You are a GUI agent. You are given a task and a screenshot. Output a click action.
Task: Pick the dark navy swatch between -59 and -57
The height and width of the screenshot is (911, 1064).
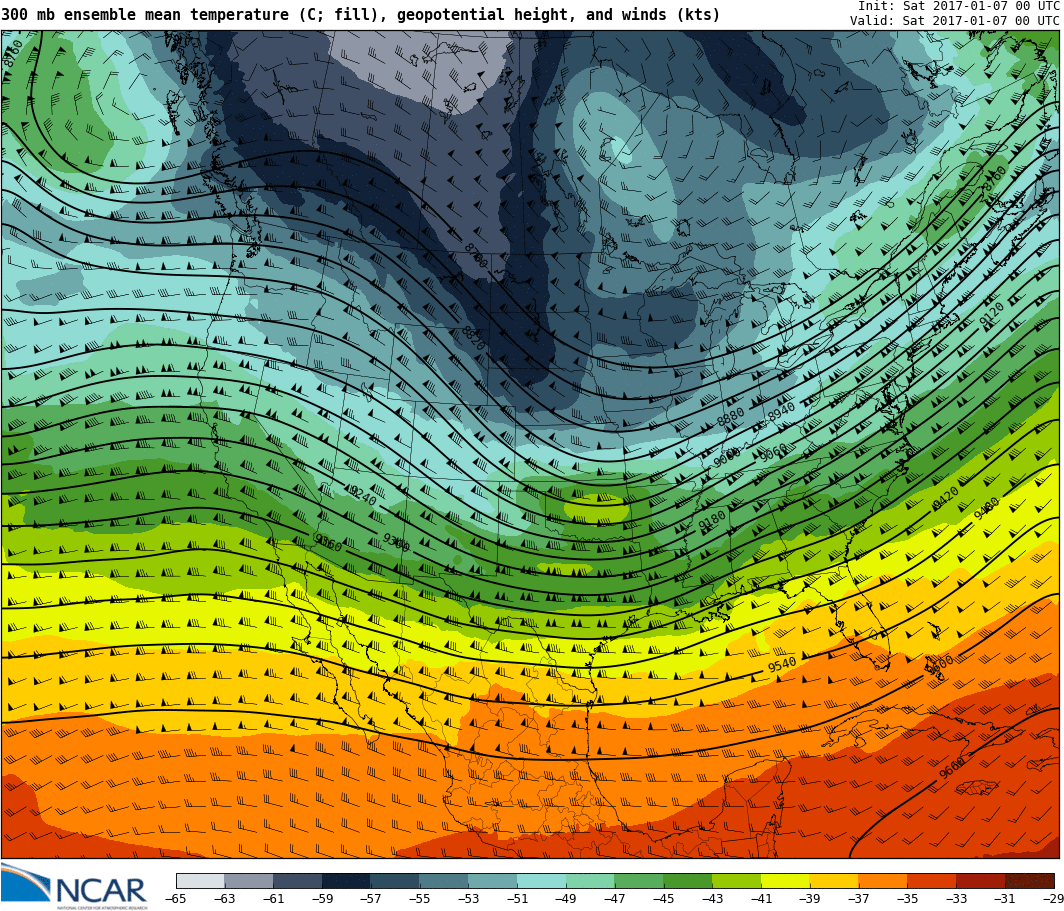click(x=346, y=881)
